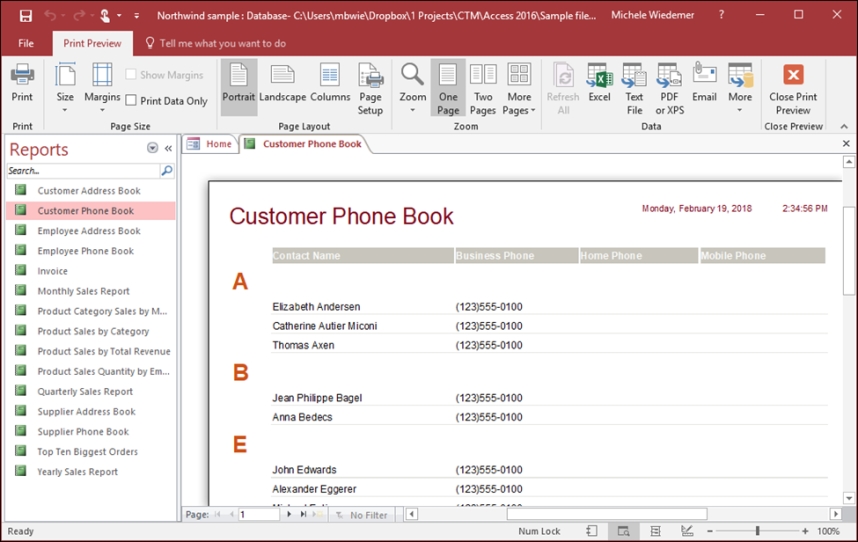Click the page number field

click(259, 514)
